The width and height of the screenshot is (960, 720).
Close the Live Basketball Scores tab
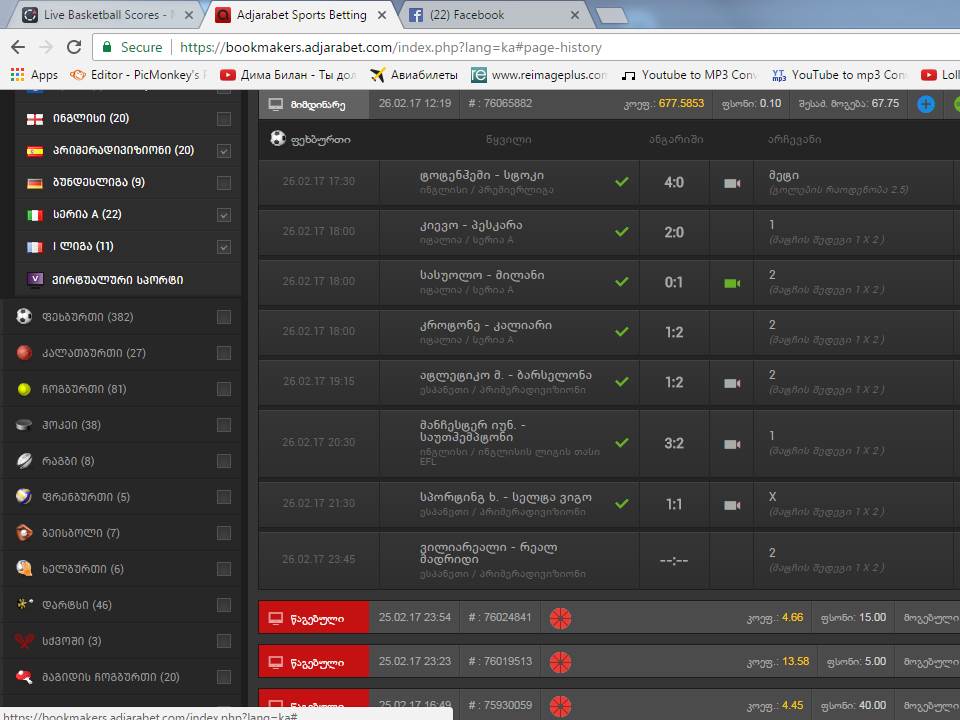tap(189, 15)
